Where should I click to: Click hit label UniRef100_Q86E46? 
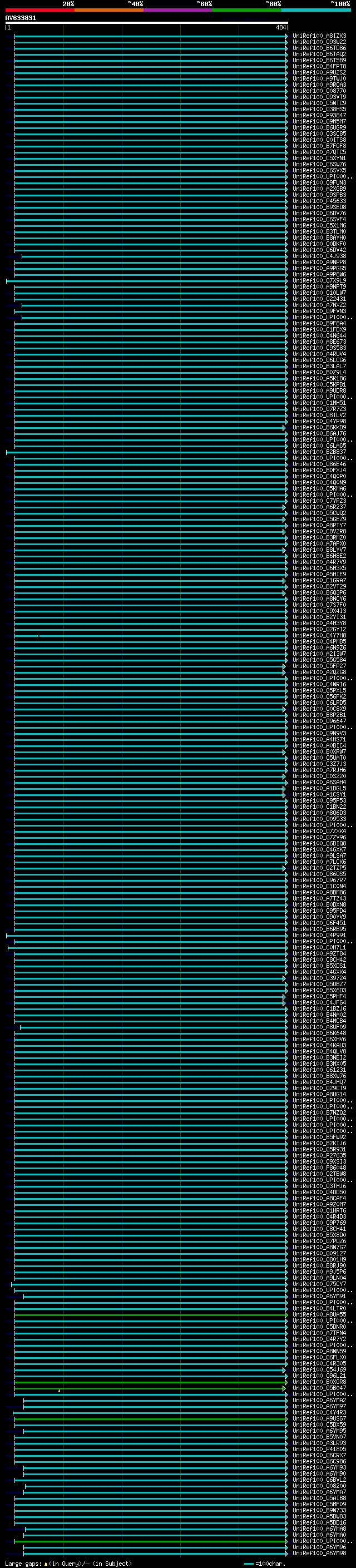coord(319,464)
